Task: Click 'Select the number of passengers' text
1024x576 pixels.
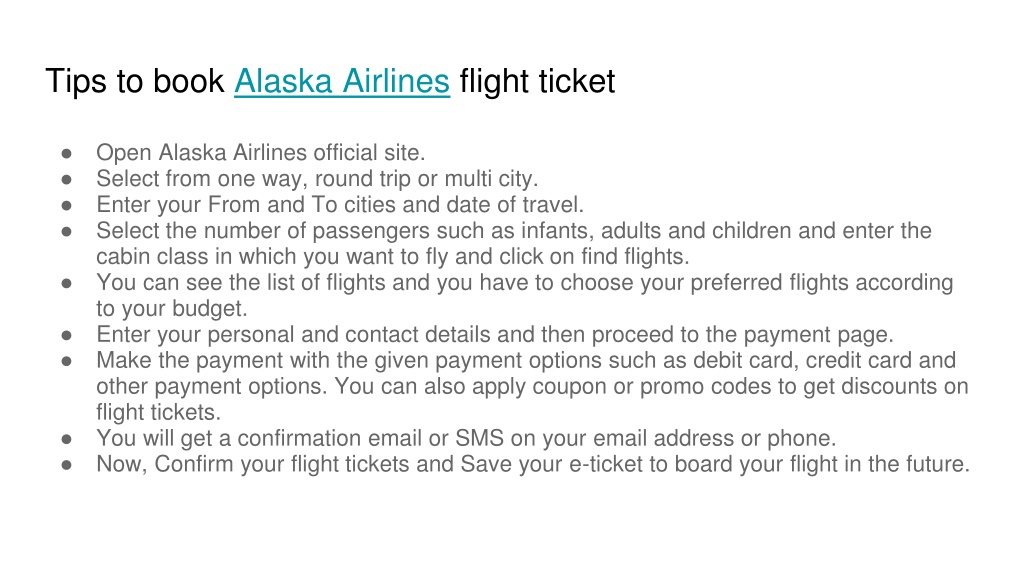Action: coord(513,231)
